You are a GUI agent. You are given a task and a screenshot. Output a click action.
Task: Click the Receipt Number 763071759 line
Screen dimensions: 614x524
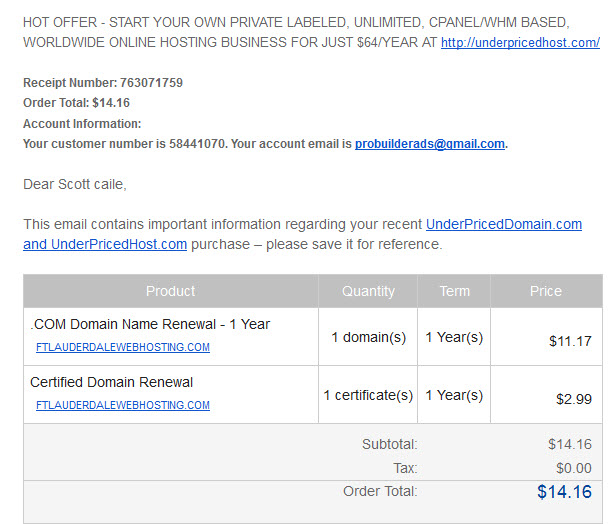coord(103,83)
